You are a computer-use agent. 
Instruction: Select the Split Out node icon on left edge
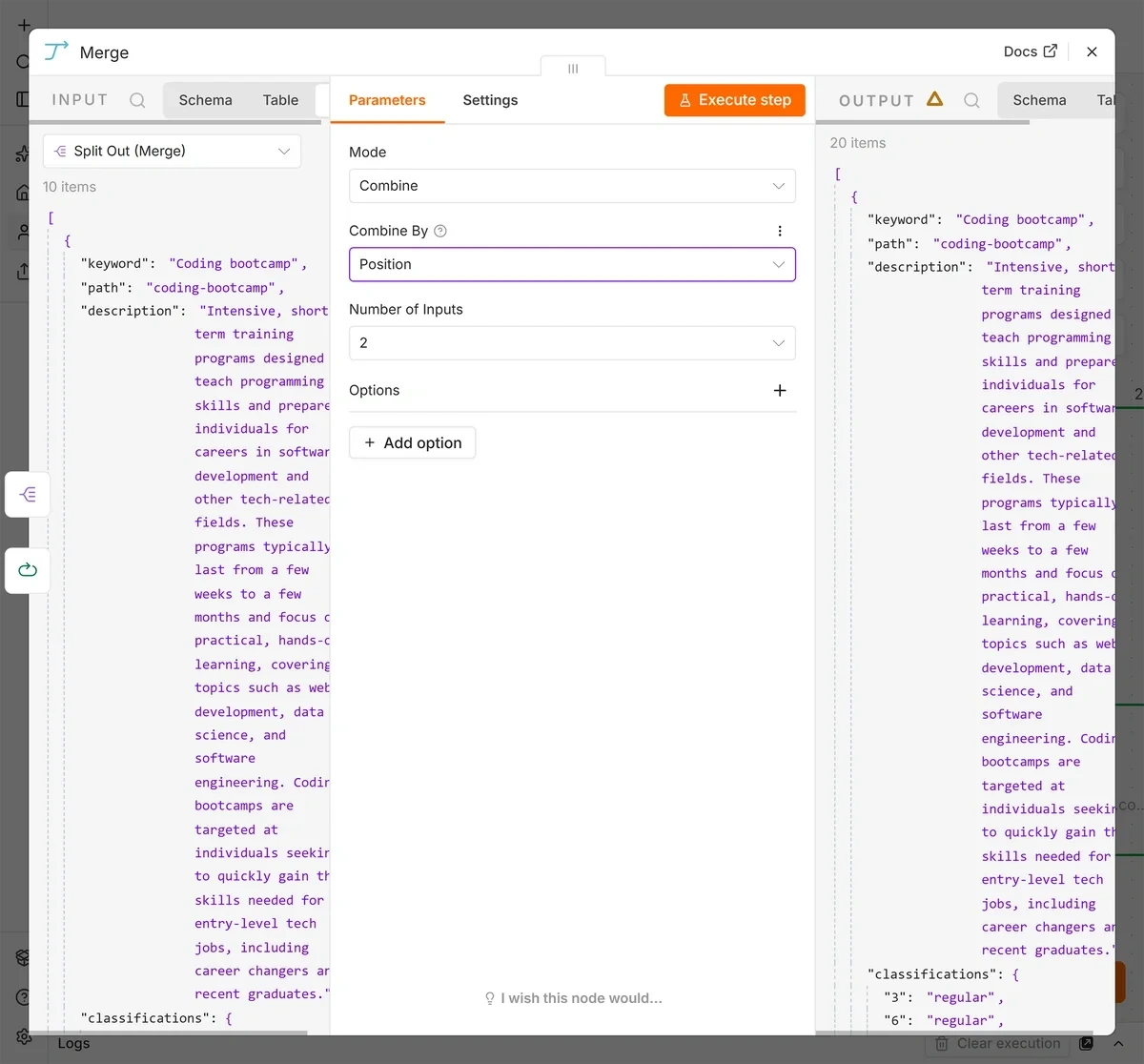[x=28, y=494]
